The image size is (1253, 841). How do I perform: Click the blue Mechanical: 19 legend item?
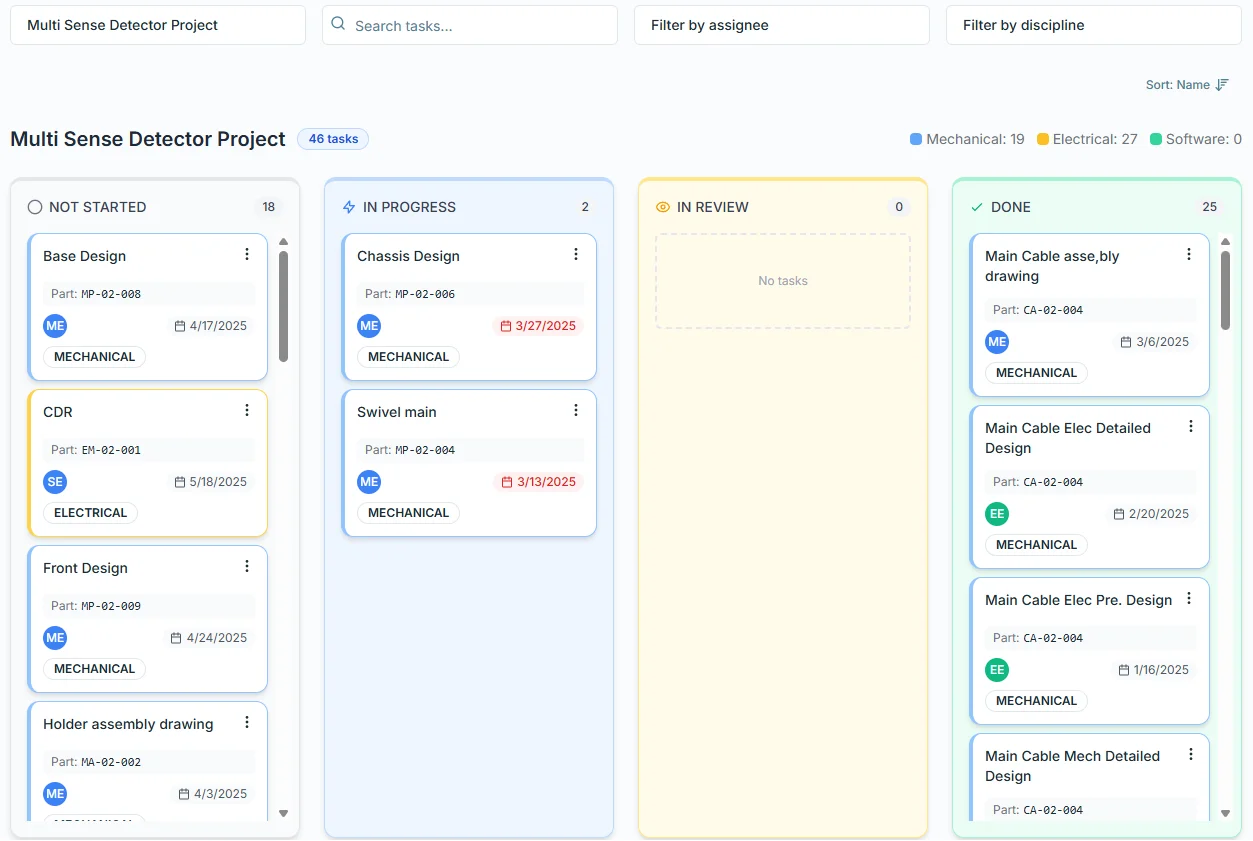[x=967, y=139]
